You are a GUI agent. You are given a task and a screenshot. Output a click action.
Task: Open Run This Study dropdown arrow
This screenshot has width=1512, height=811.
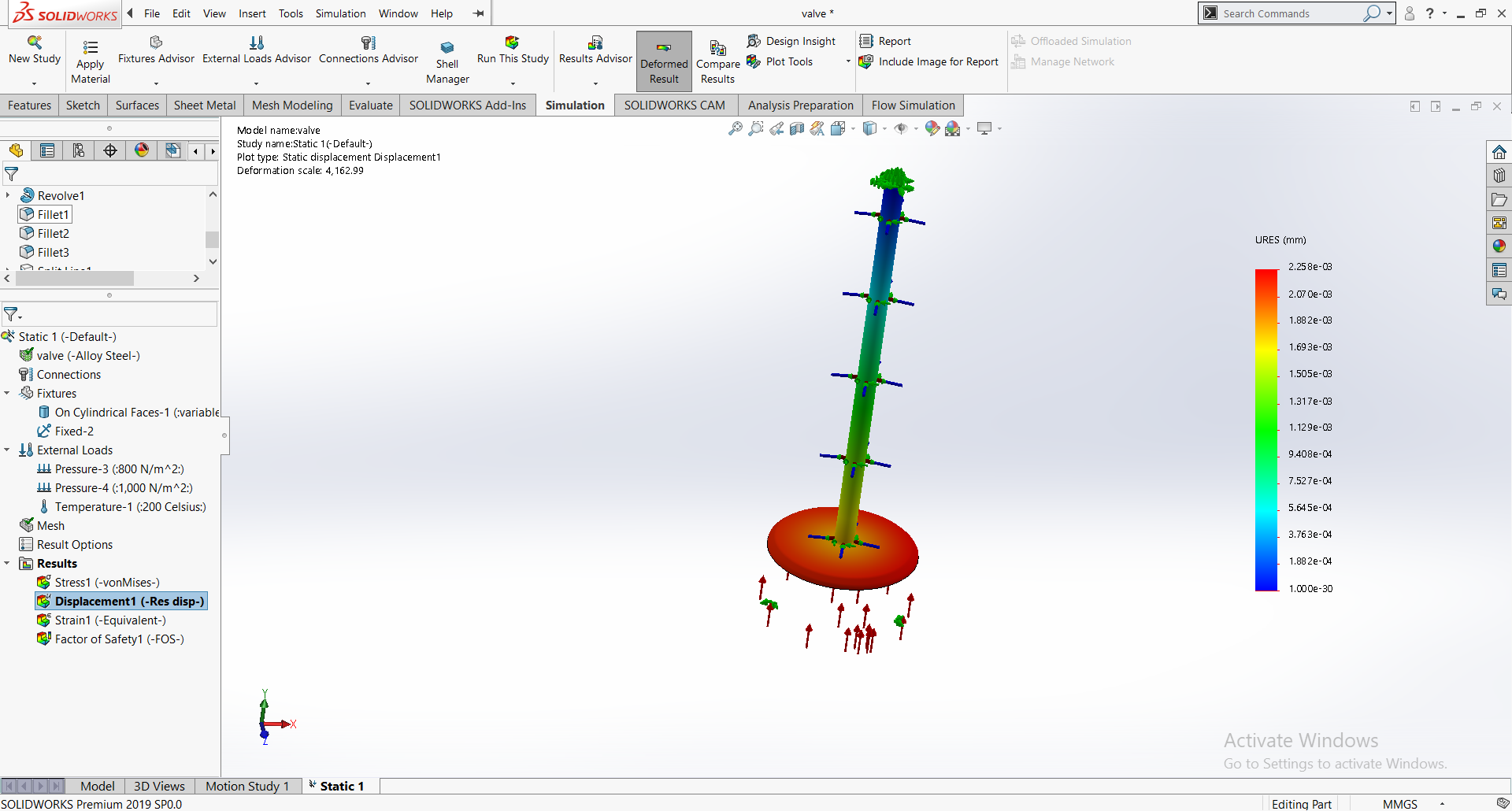[x=513, y=83]
